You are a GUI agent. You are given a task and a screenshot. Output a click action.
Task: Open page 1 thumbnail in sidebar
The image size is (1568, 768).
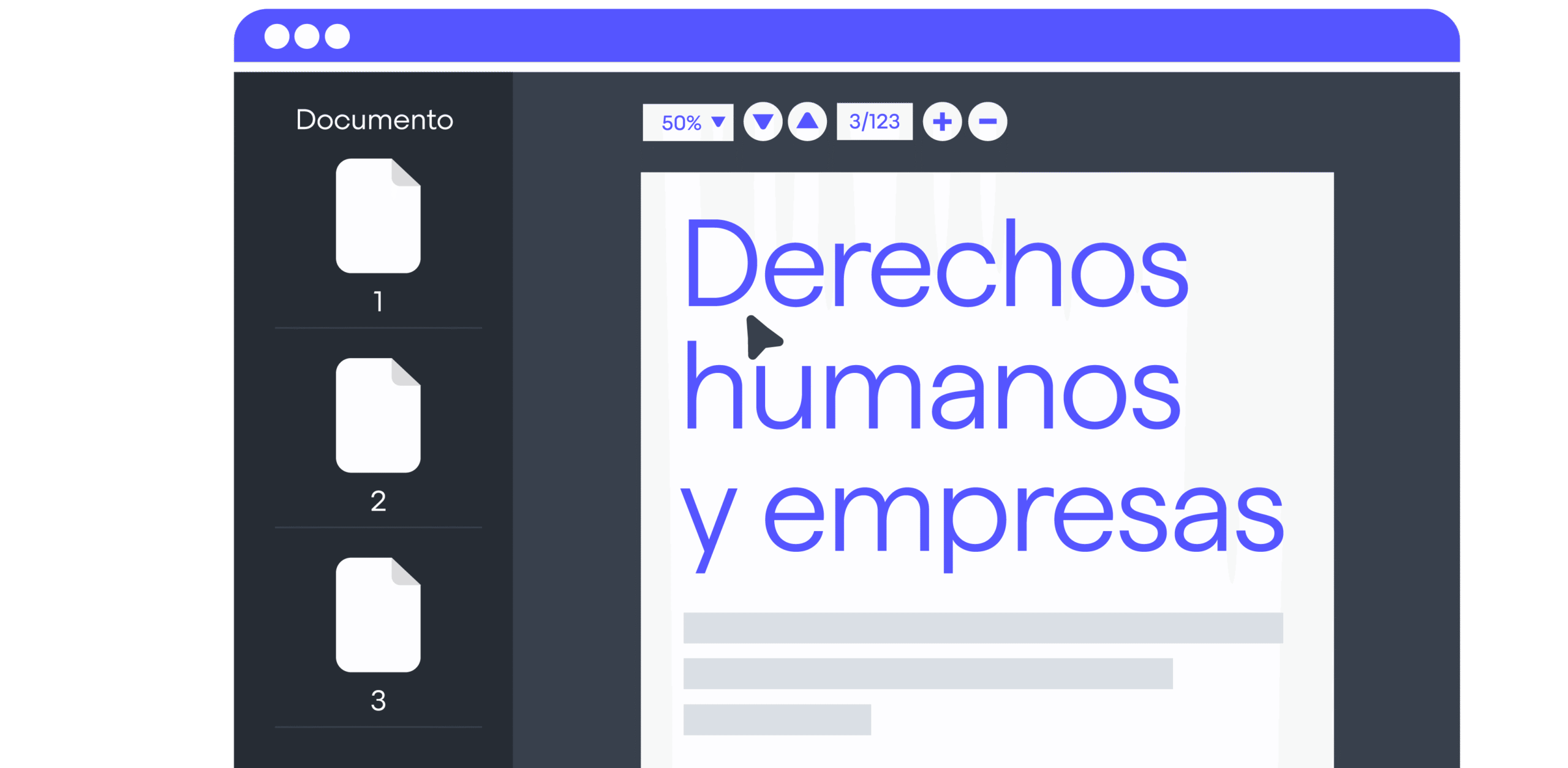(x=378, y=216)
